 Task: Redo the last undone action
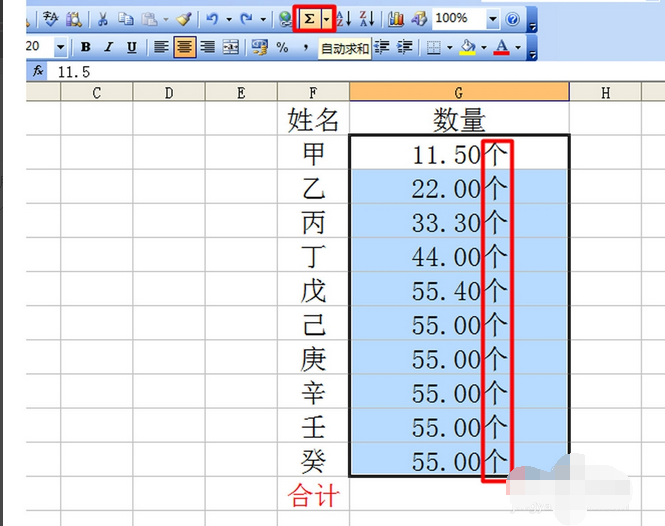(x=246, y=19)
